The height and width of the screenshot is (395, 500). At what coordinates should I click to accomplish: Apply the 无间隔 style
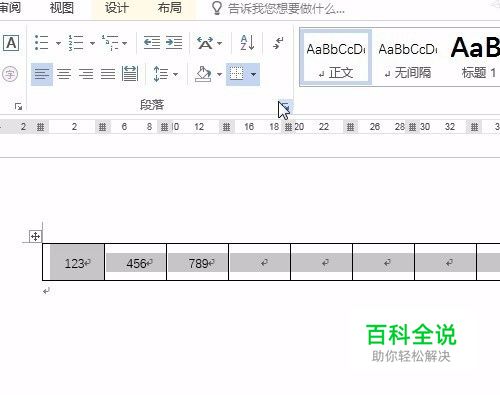pos(408,57)
